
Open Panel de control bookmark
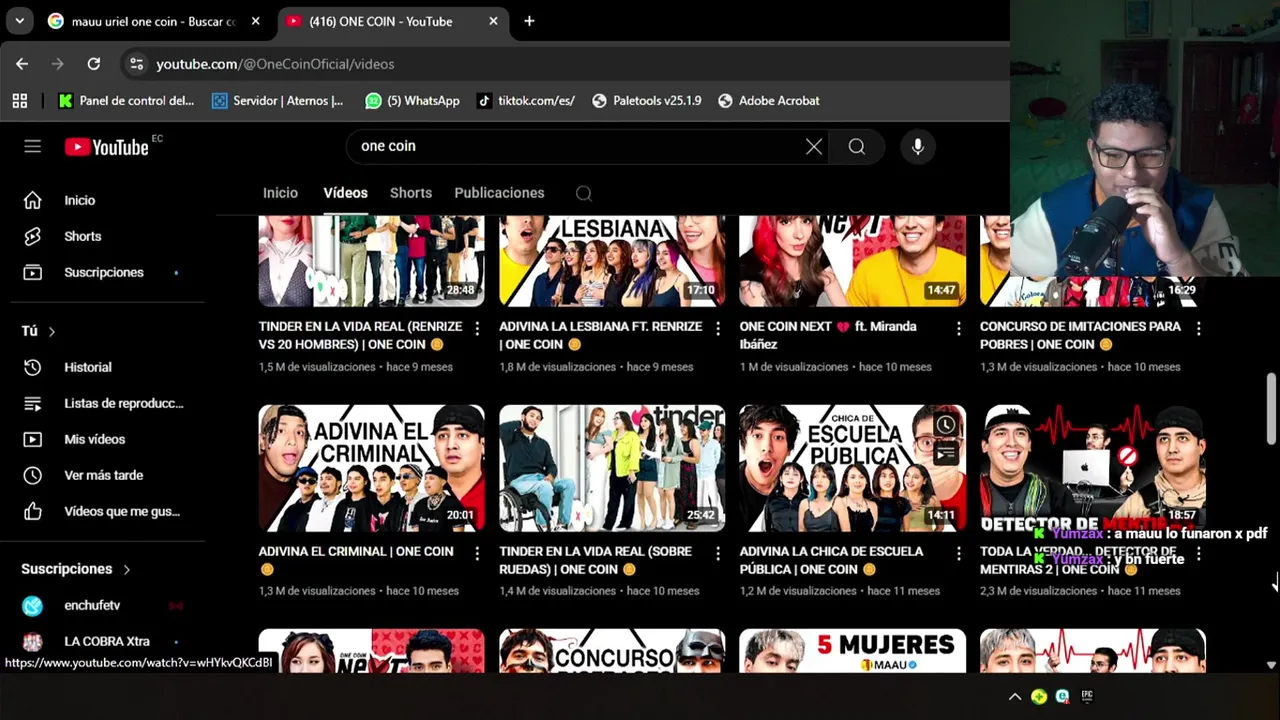[126, 100]
